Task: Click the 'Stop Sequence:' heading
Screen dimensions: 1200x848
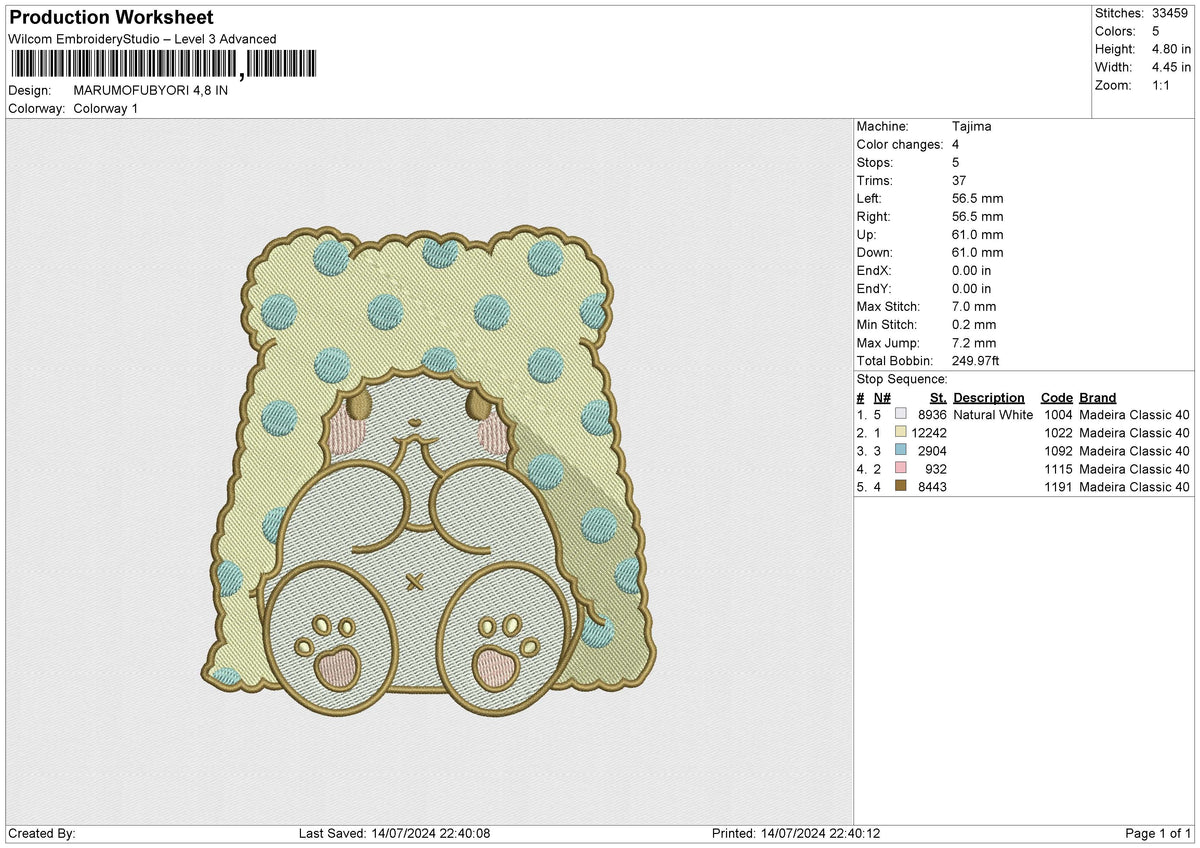Action: (902, 380)
